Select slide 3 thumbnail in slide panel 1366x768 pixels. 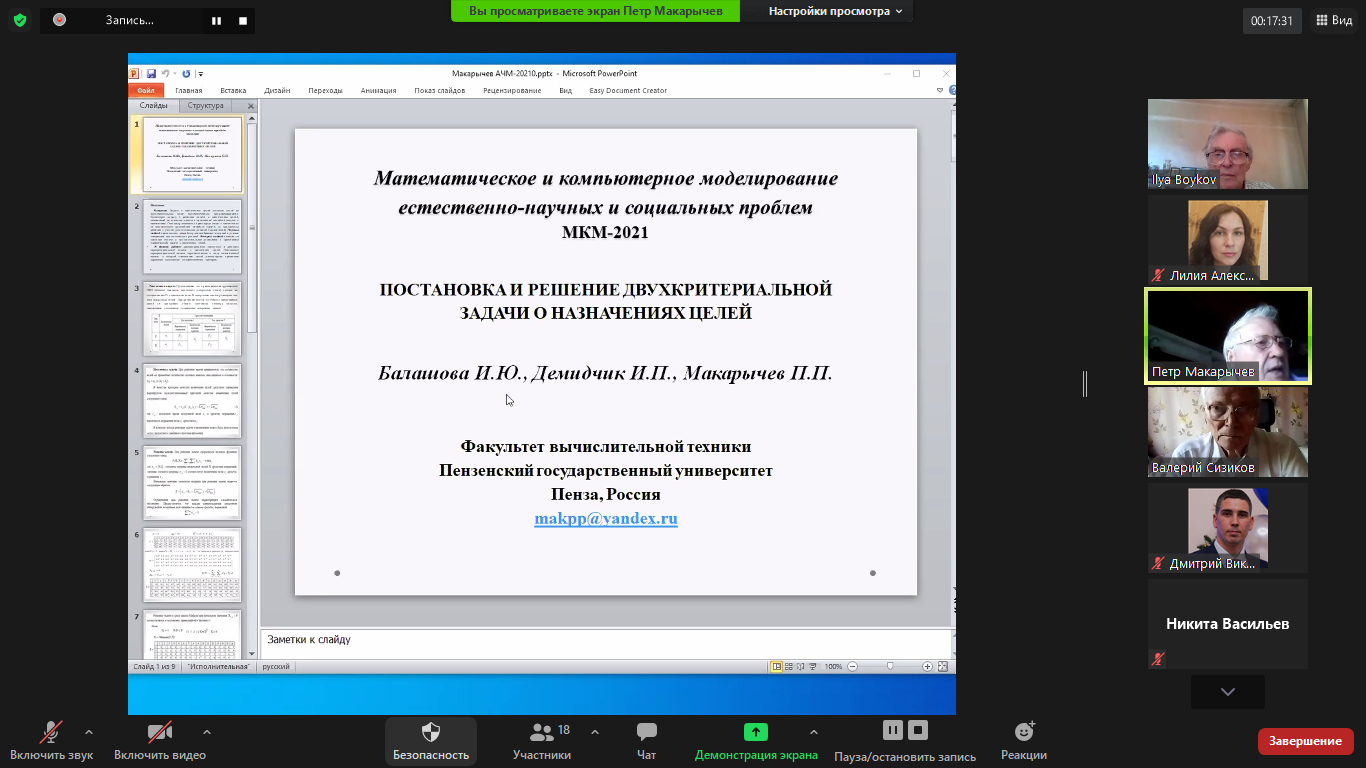pos(194,319)
